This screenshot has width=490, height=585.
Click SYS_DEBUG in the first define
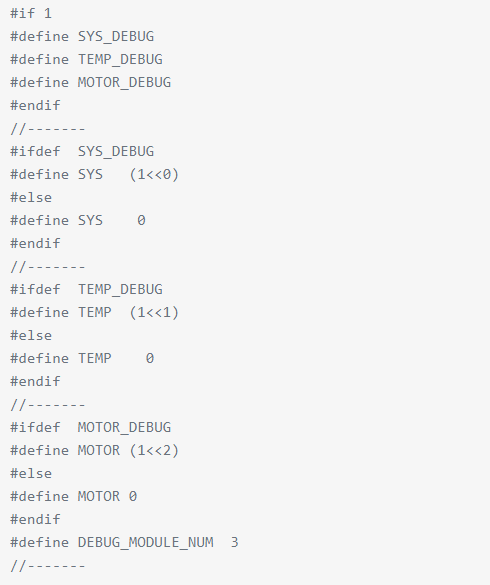[x=116, y=37]
